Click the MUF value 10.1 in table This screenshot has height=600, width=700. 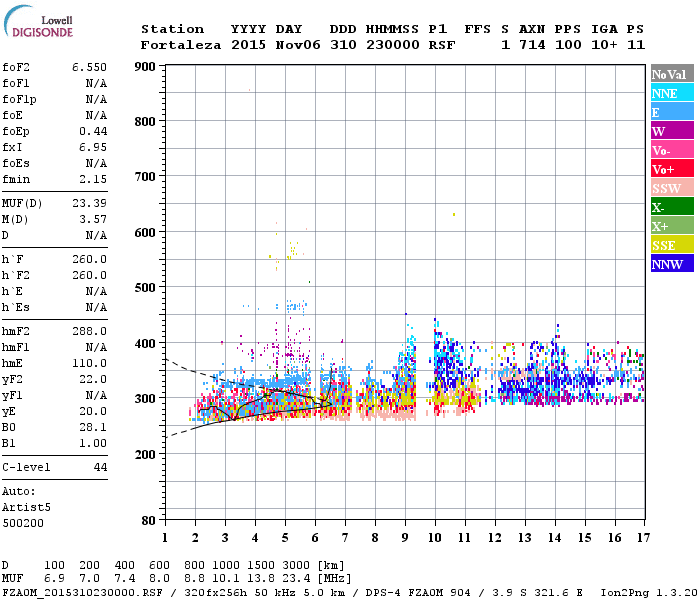(x=226, y=579)
